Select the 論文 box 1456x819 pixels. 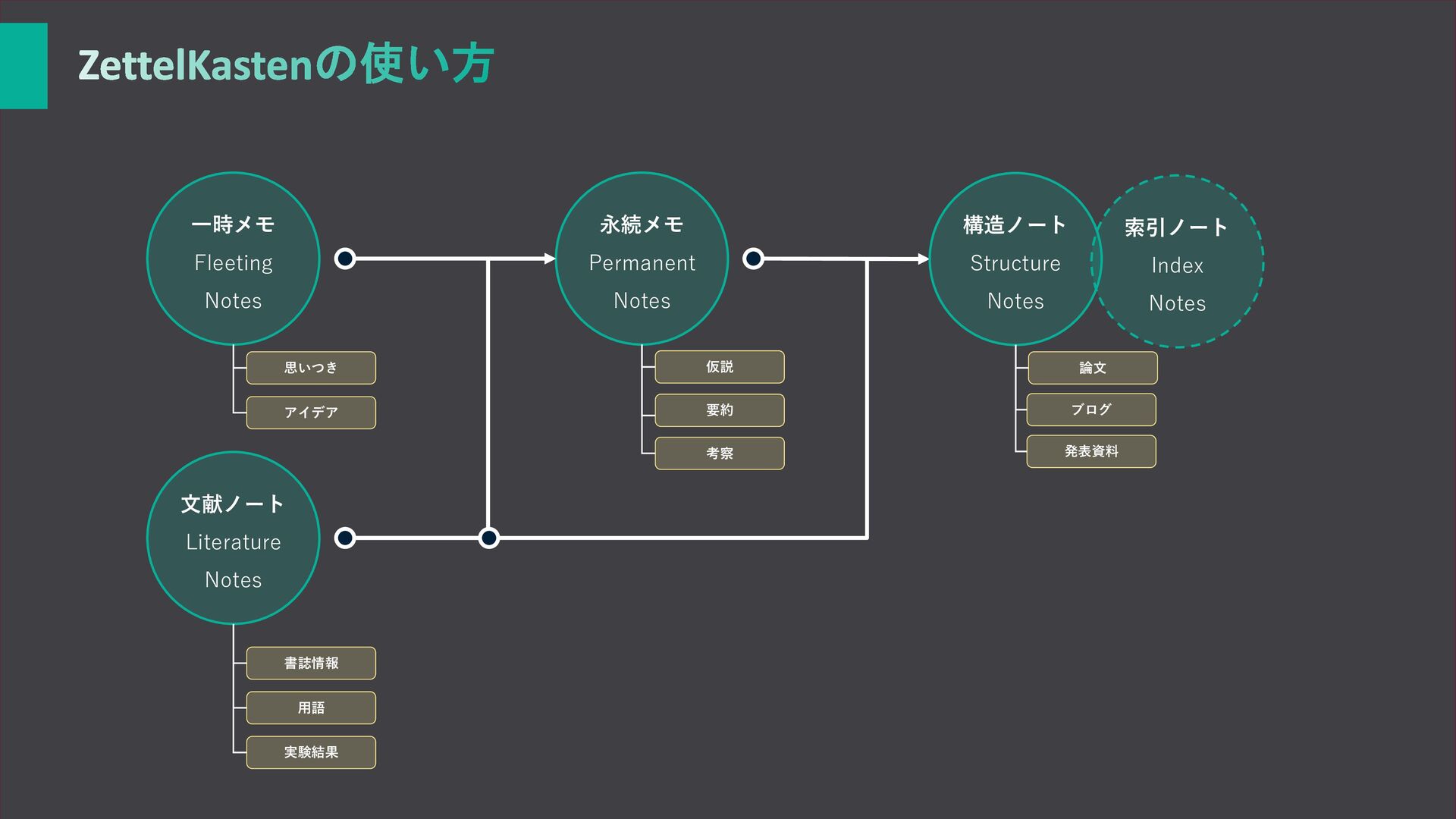click(1093, 368)
